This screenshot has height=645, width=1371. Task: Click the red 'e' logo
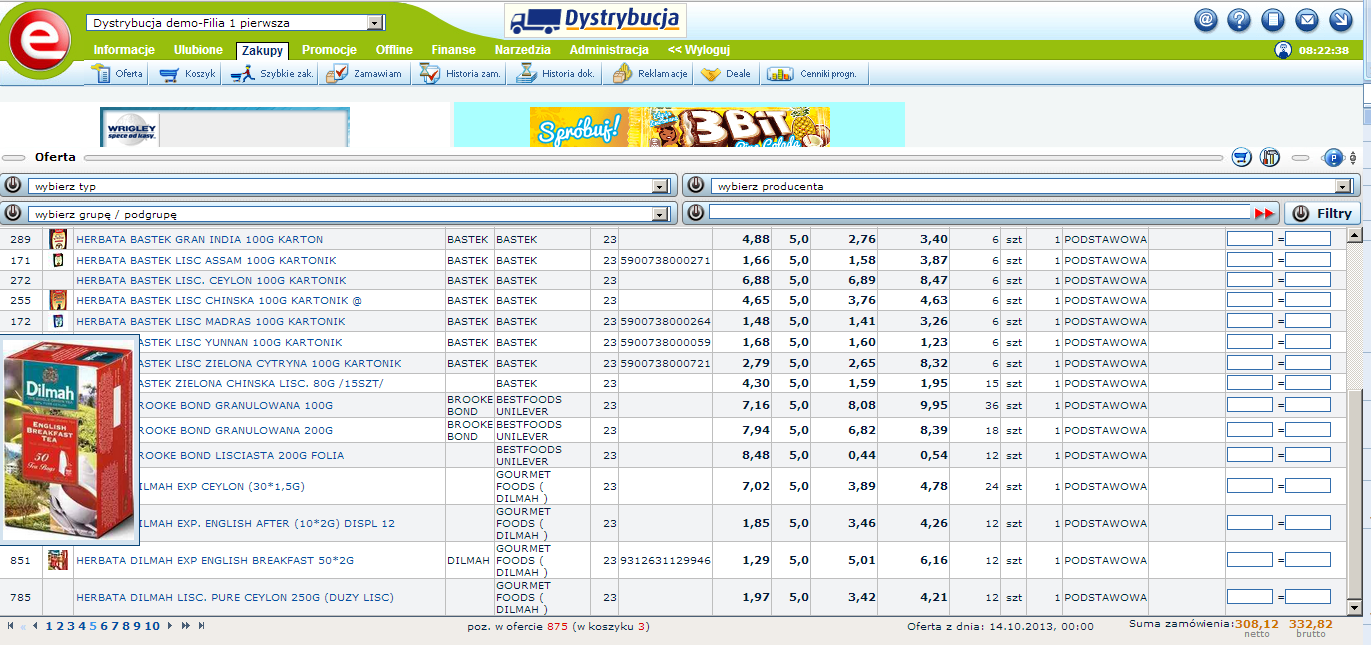[38, 42]
